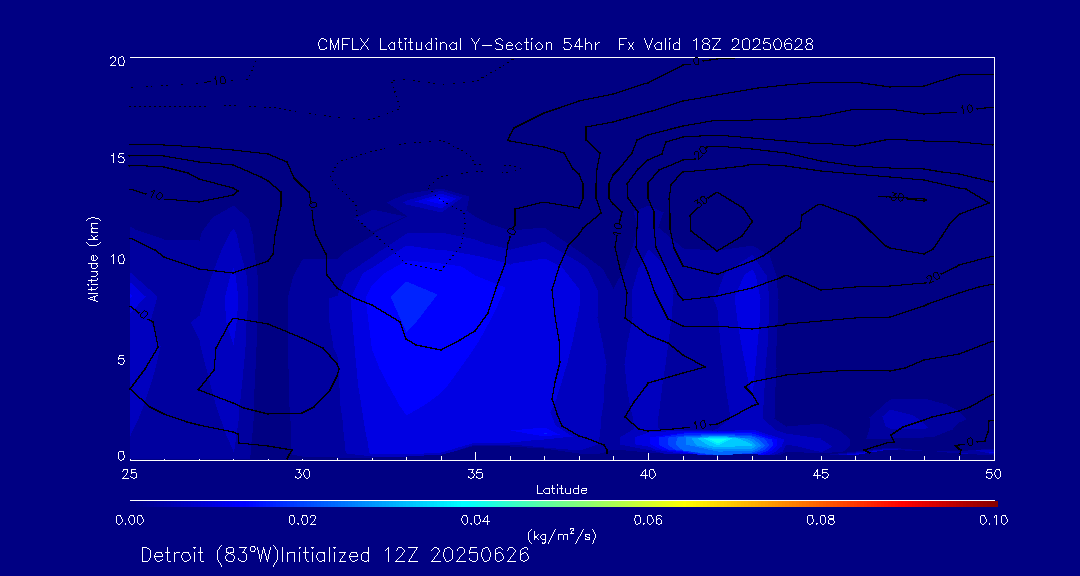This screenshot has height=576, width=1080.
Task: Click the altitude axis tick label "5"
Action: click(120, 360)
